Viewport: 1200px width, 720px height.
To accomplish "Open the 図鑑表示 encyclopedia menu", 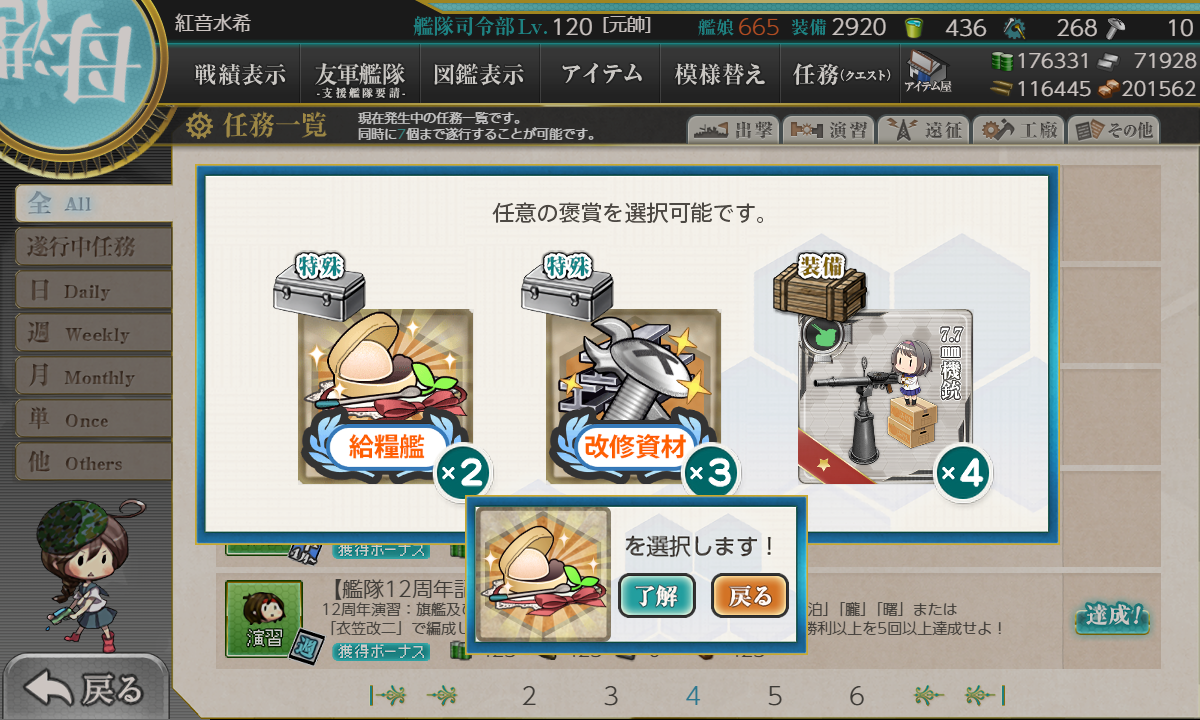I will [x=479, y=74].
